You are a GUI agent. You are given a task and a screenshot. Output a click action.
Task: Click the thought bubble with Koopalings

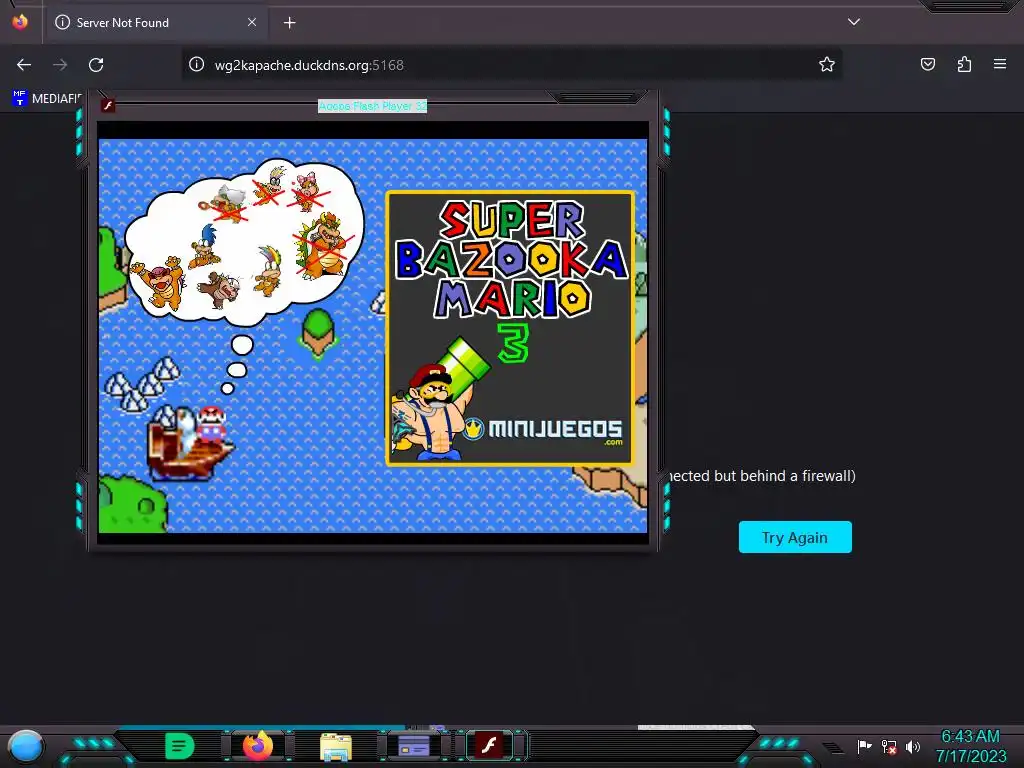tap(244, 242)
